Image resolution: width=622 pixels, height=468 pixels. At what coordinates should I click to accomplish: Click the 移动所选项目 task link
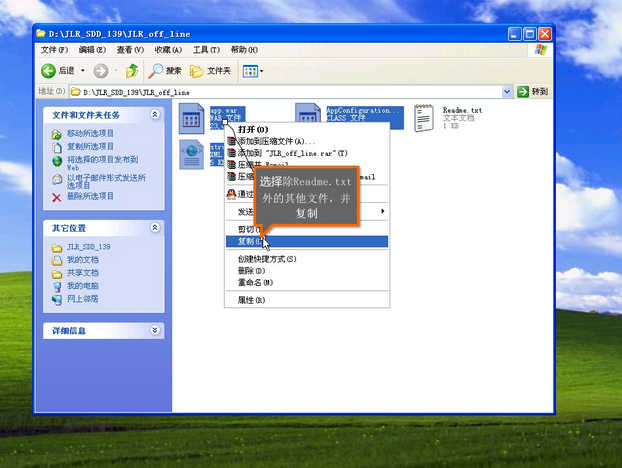pos(90,133)
